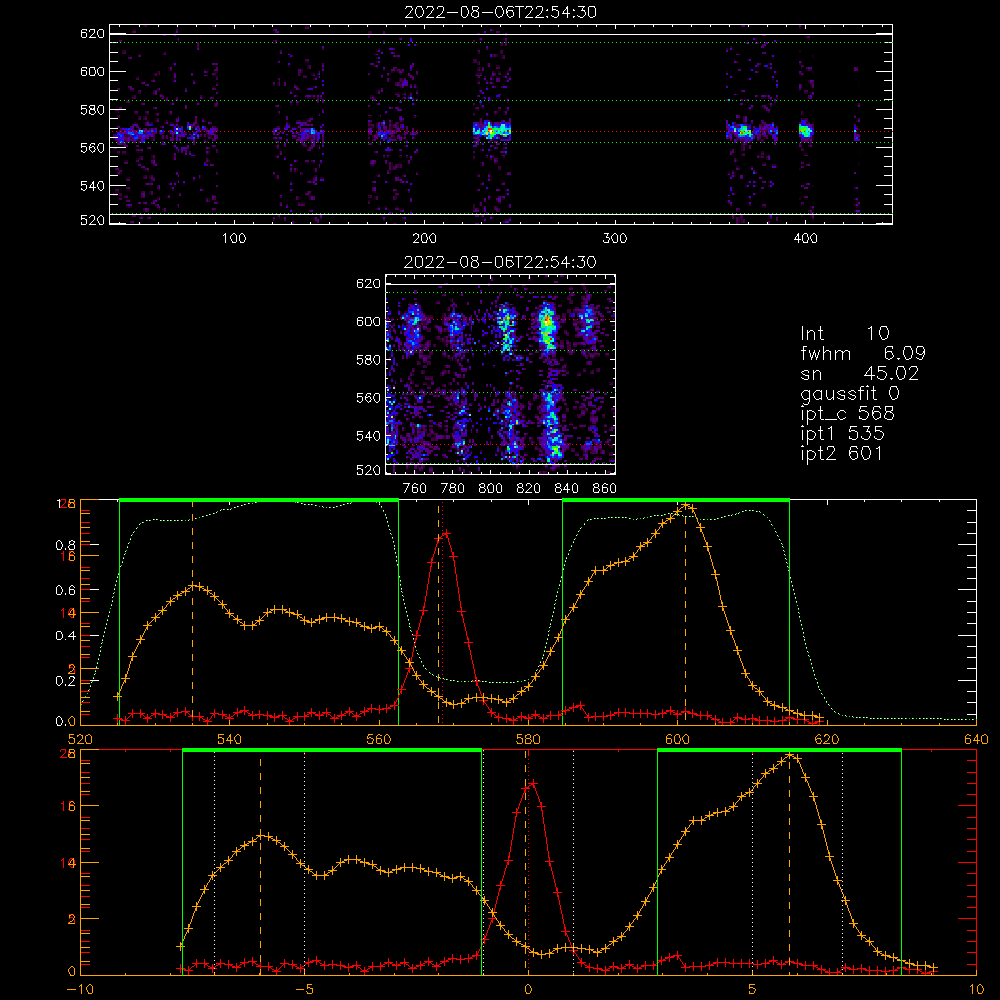The width and height of the screenshot is (1000, 1000).
Task: Click x-axis label 560 of third plot
Action: 379,739
